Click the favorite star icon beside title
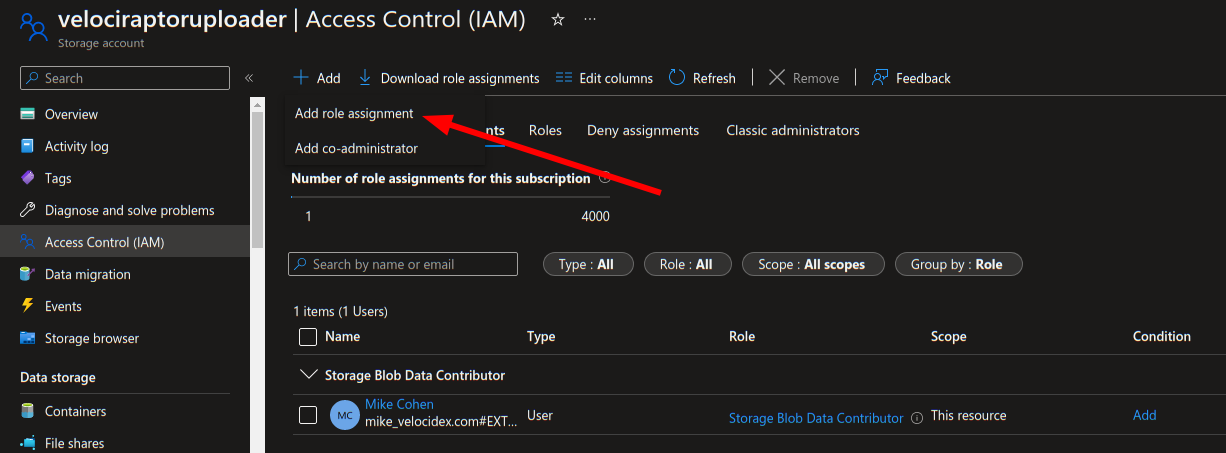The width and height of the screenshot is (1226, 453). click(x=558, y=20)
